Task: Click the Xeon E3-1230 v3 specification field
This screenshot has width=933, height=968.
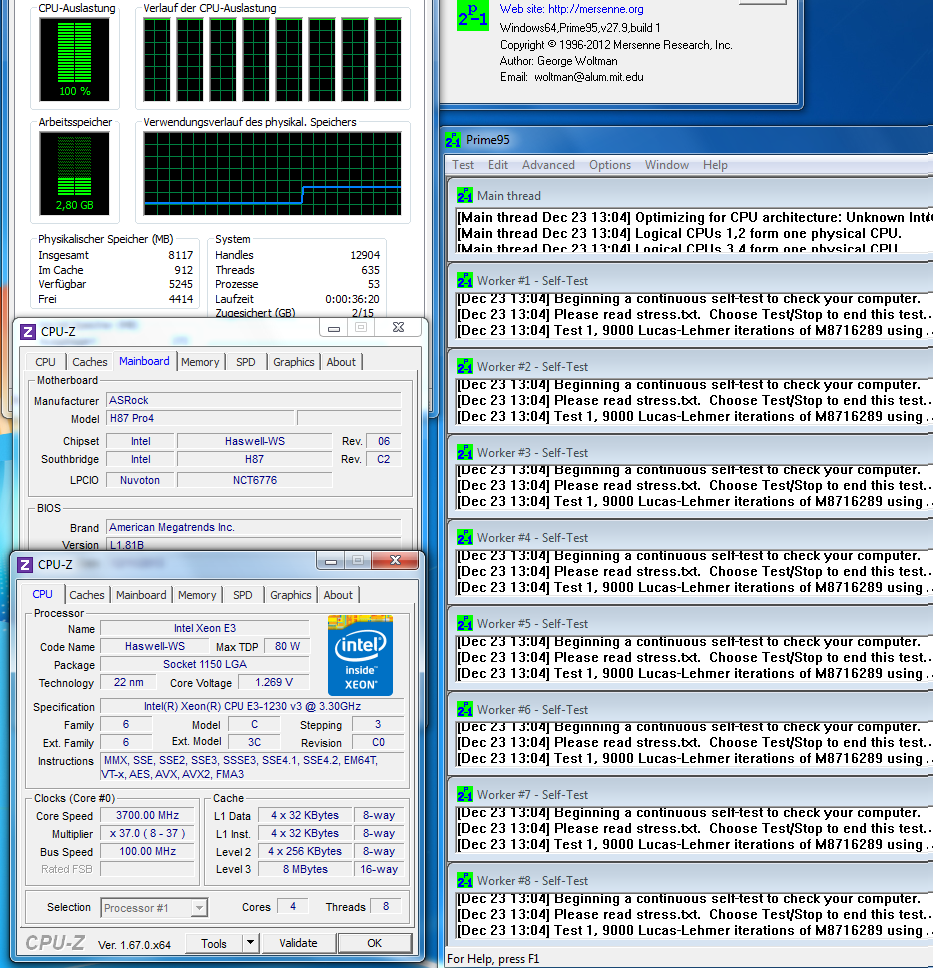Action: [x=252, y=706]
